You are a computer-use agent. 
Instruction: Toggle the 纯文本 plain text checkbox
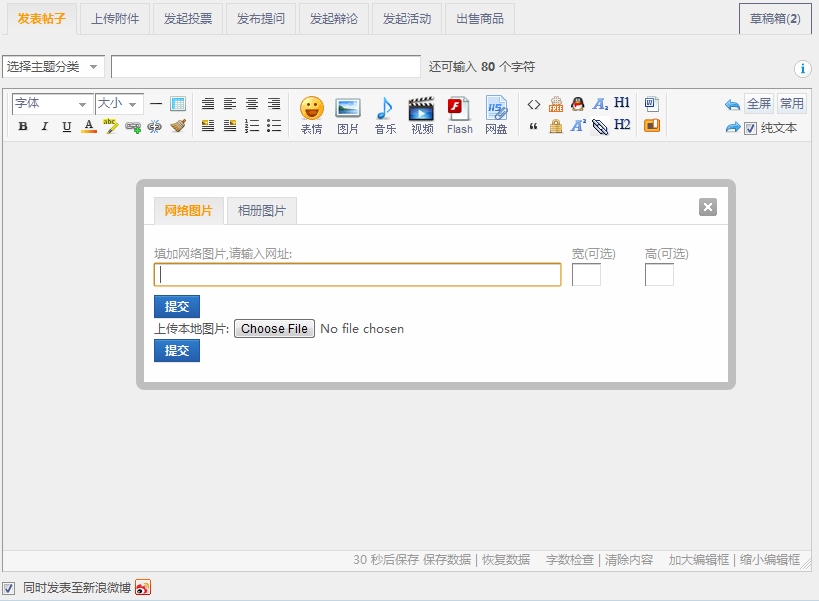(751, 128)
